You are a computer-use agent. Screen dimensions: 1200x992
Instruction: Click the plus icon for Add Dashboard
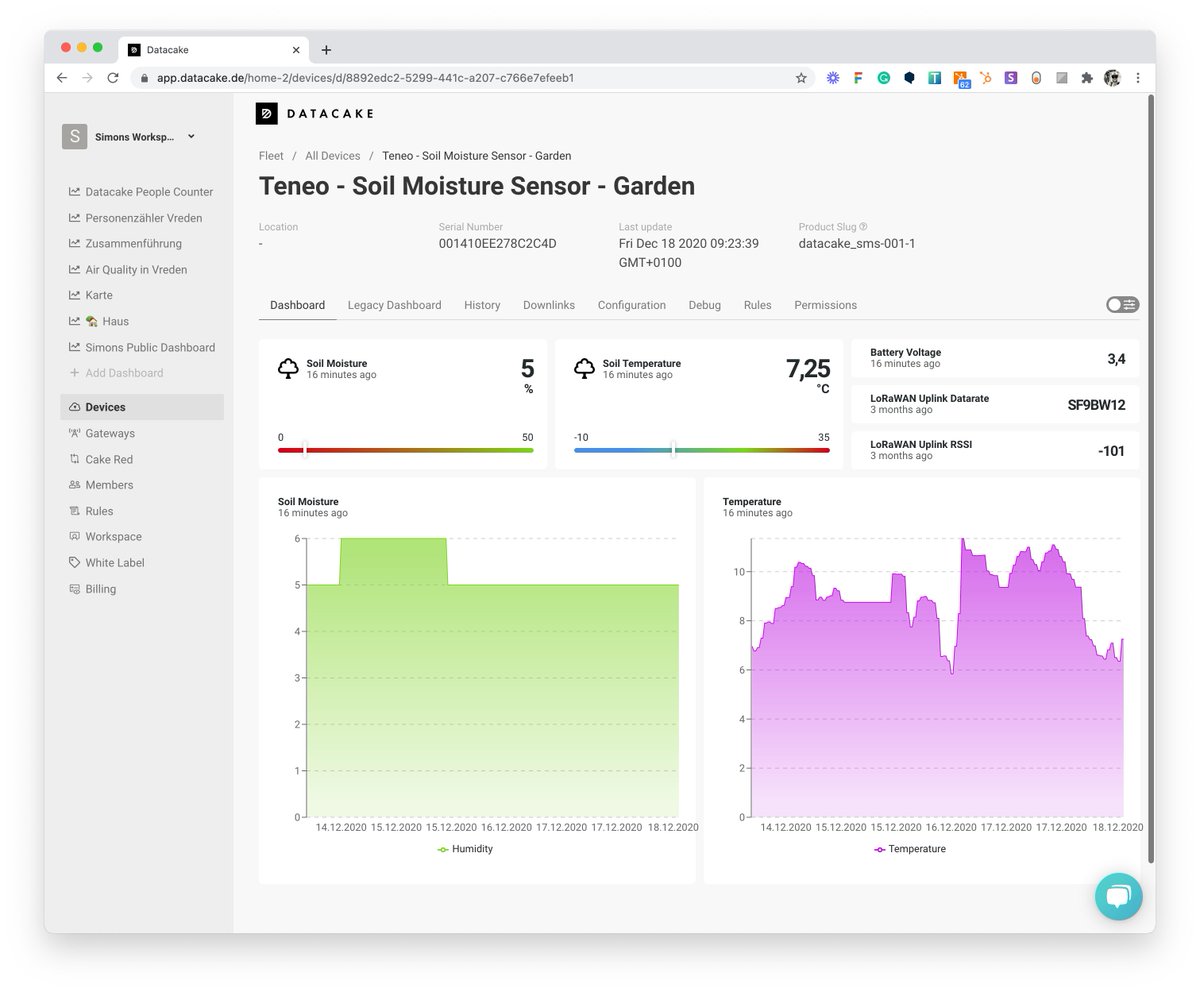[x=74, y=373]
